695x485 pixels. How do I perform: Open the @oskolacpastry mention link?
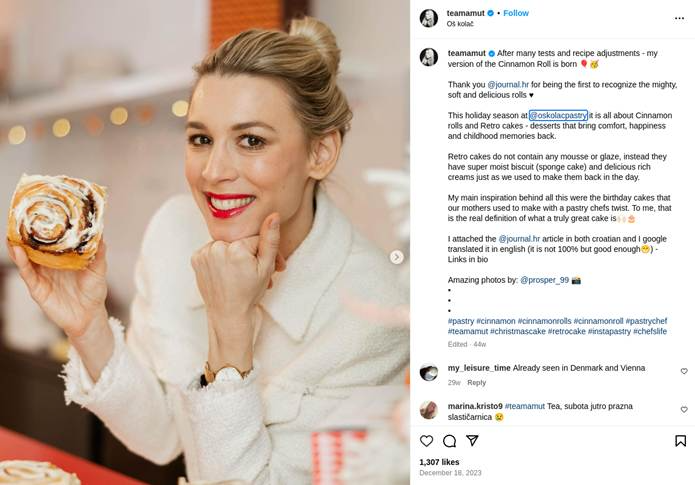point(558,115)
